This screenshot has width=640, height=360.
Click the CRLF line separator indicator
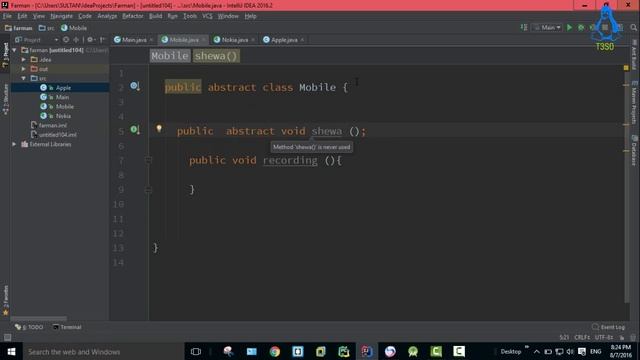(582, 338)
